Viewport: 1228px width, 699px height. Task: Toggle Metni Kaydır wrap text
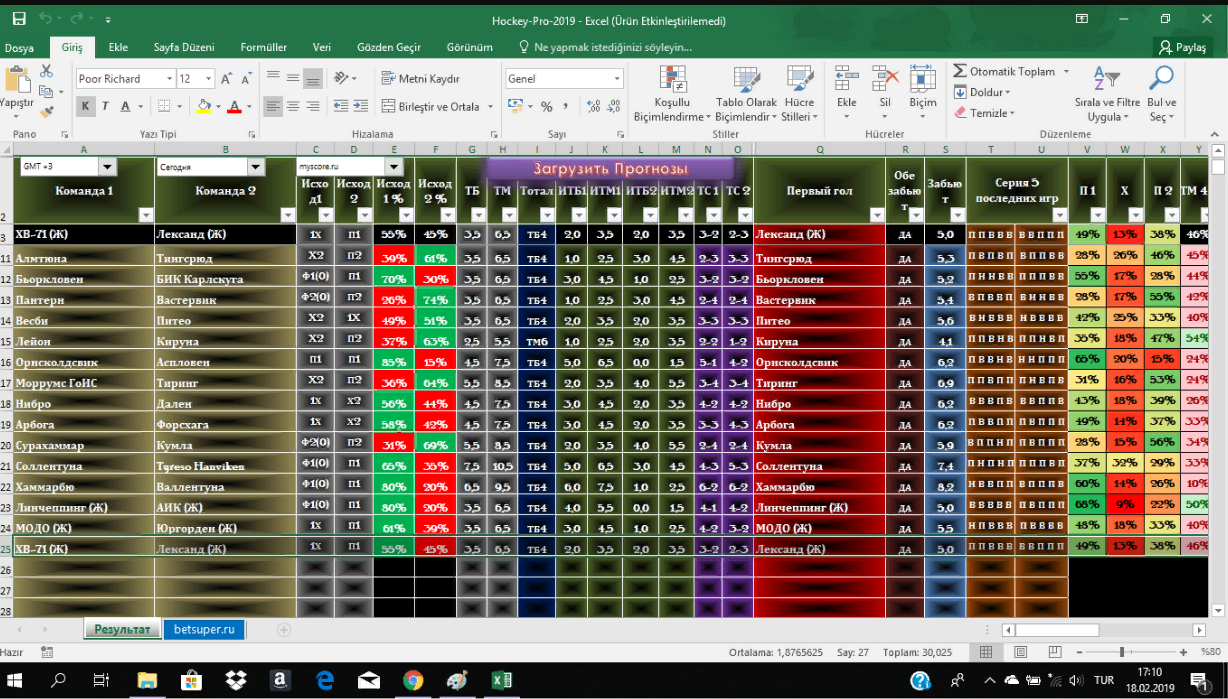pos(420,78)
